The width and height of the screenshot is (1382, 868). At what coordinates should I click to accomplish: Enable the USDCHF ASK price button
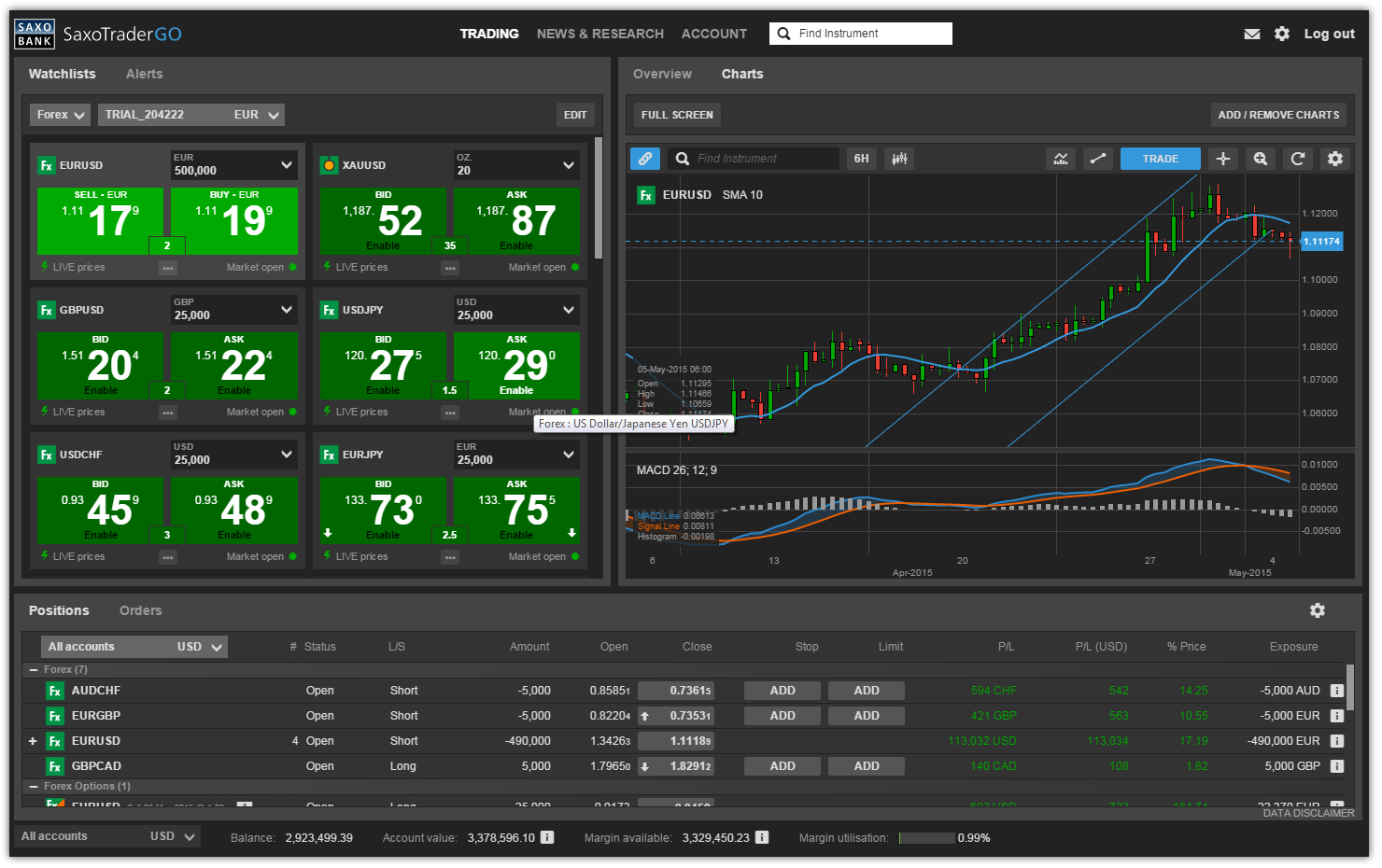pyautogui.click(x=234, y=511)
